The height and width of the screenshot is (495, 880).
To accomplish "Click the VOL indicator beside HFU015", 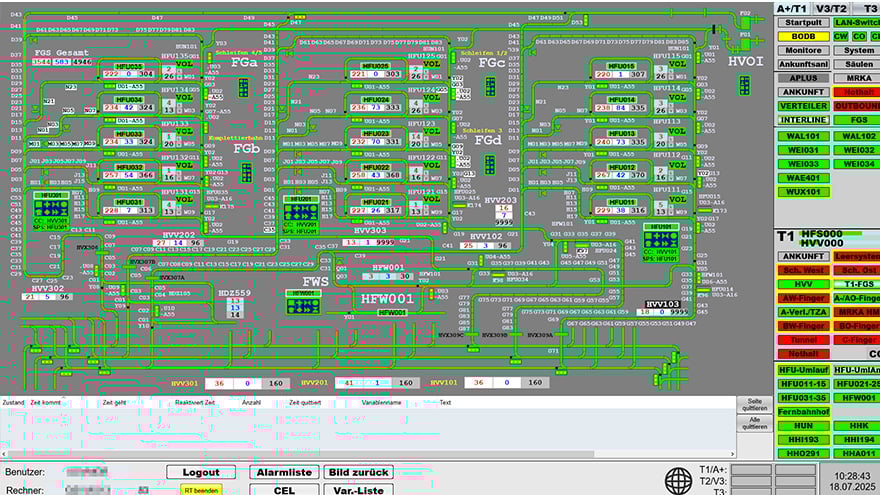I will coord(677,65).
